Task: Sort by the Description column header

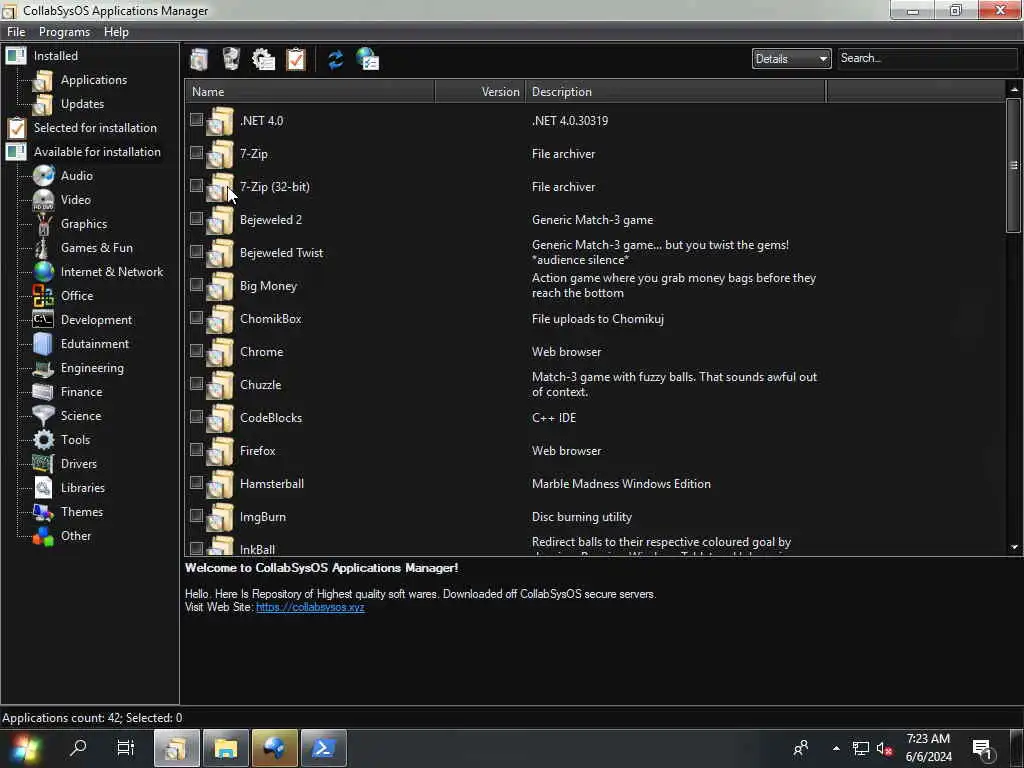Action: [676, 92]
